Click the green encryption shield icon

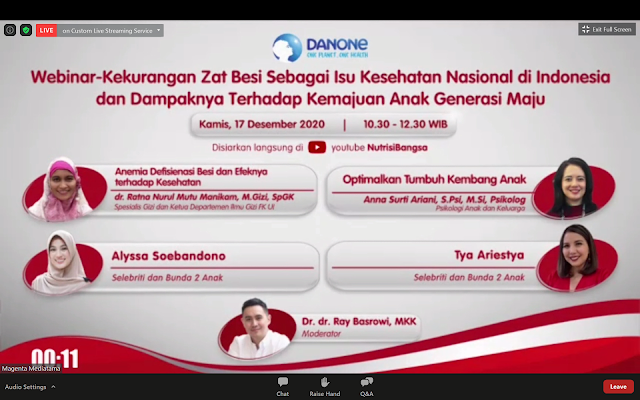pos(26,30)
